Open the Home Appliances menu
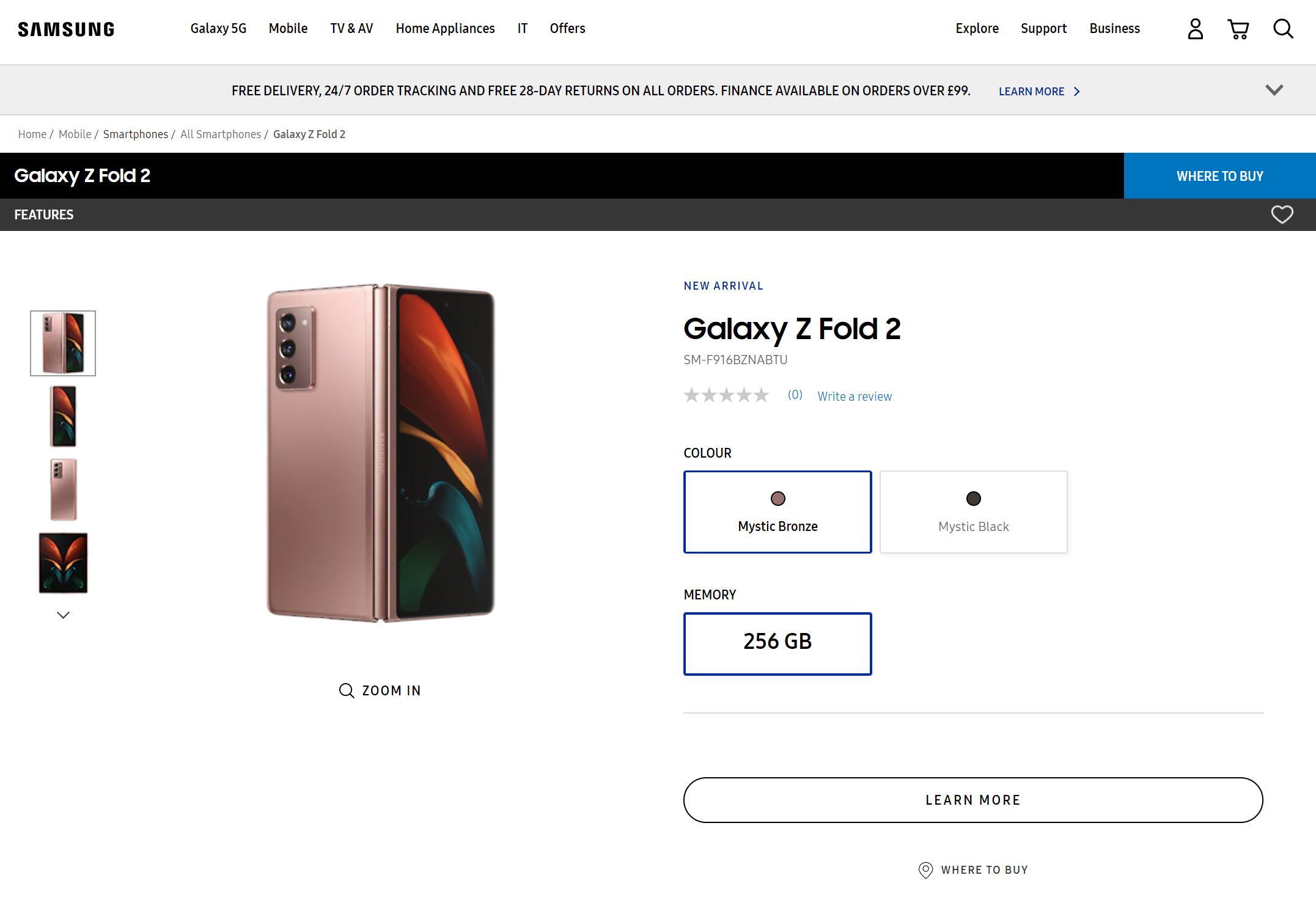1316x900 pixels. tap(445, 29)
